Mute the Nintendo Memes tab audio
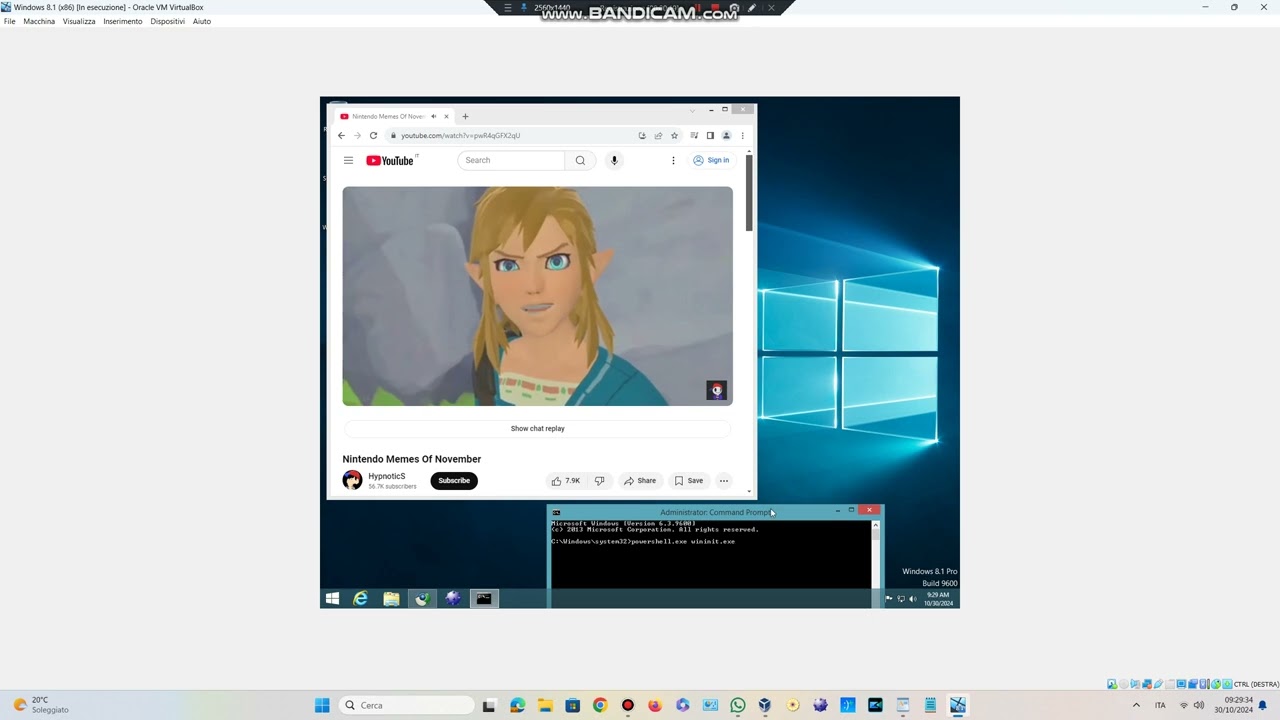1280x720 pixels. (x=433, y=116)
